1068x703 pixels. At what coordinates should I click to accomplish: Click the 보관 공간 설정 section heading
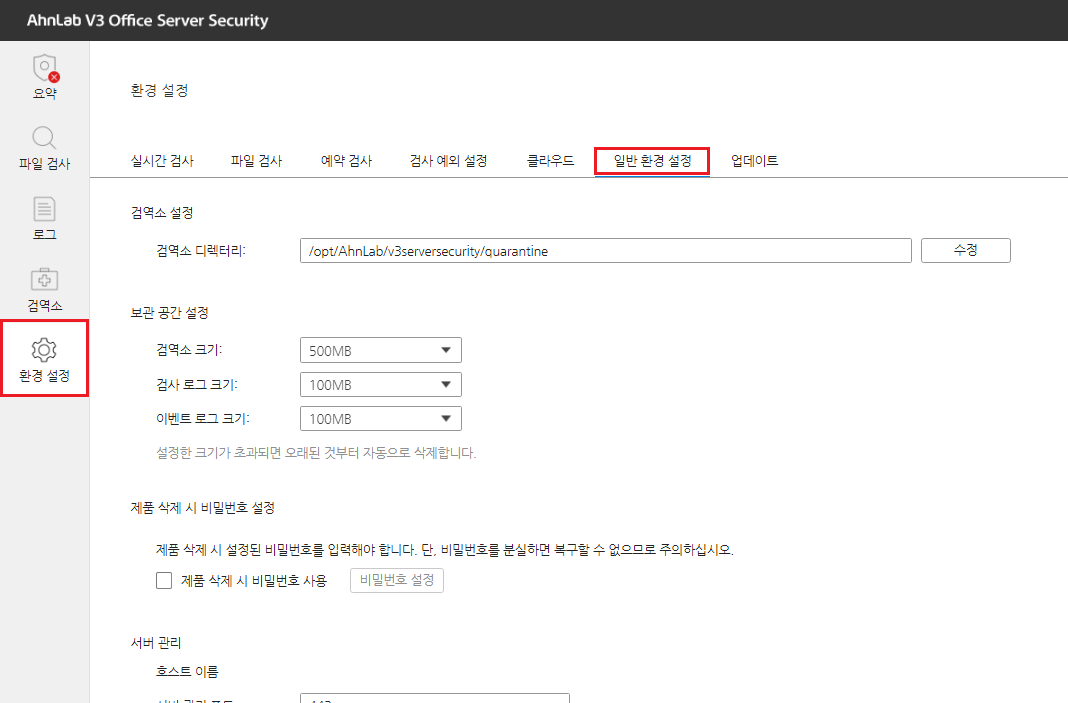tap(170, 313)
